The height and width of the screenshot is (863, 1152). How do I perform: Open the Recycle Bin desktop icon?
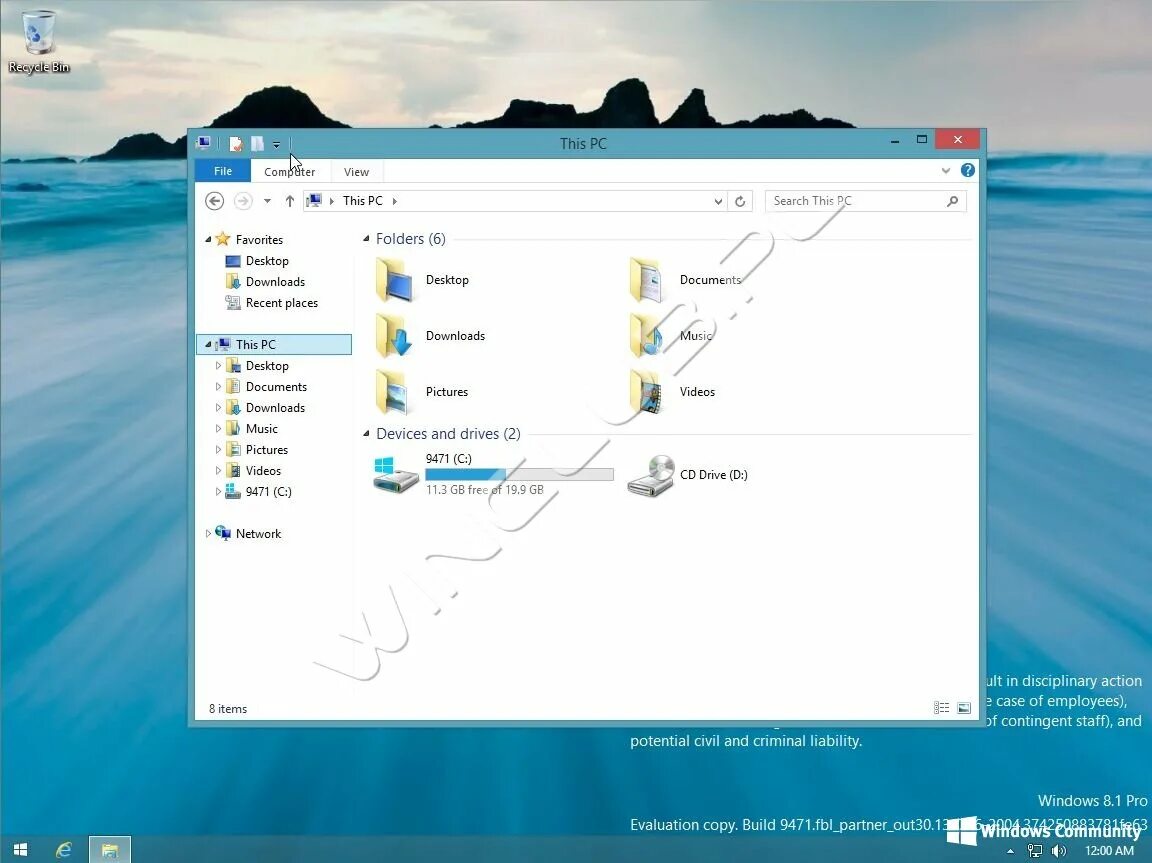tap(38, 42)
